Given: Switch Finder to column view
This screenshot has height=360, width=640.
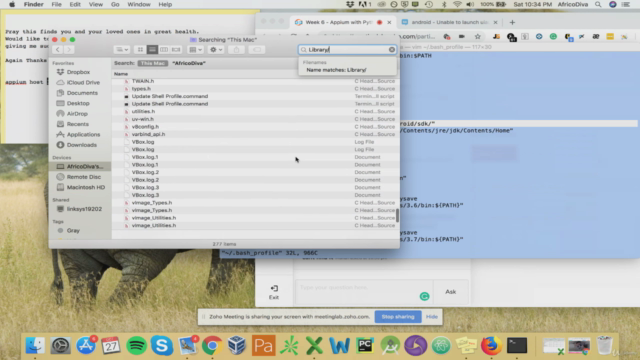Looking at the screenshot, I should pos(164,49).
